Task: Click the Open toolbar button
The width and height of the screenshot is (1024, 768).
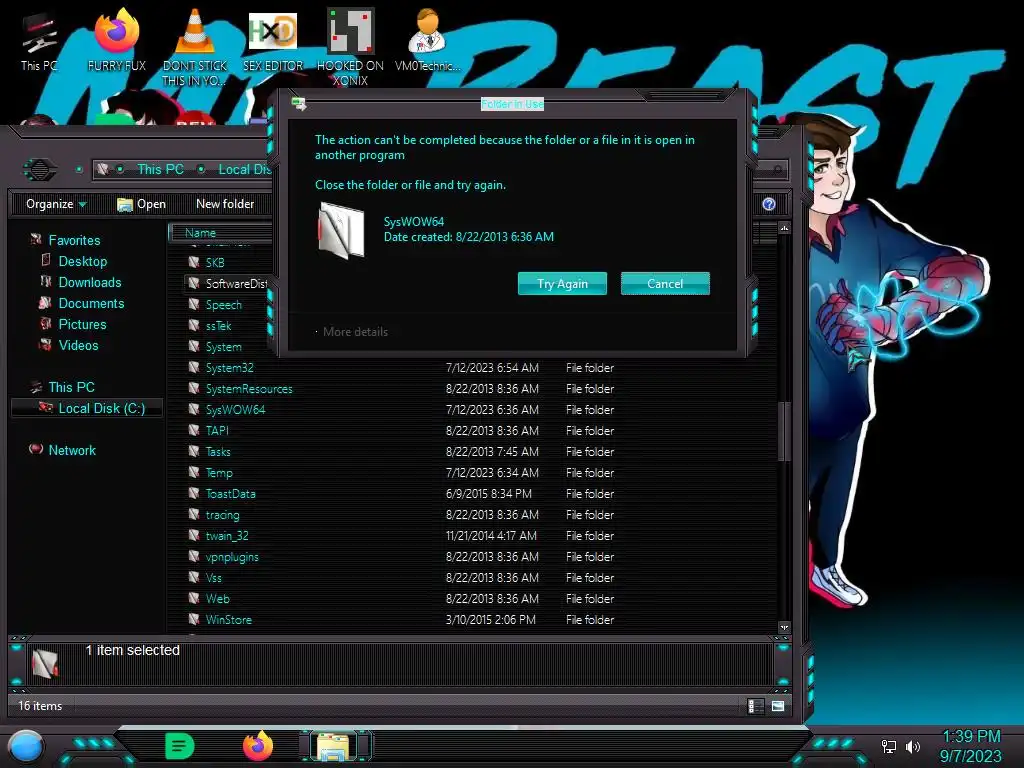Action: click(141, 204)
